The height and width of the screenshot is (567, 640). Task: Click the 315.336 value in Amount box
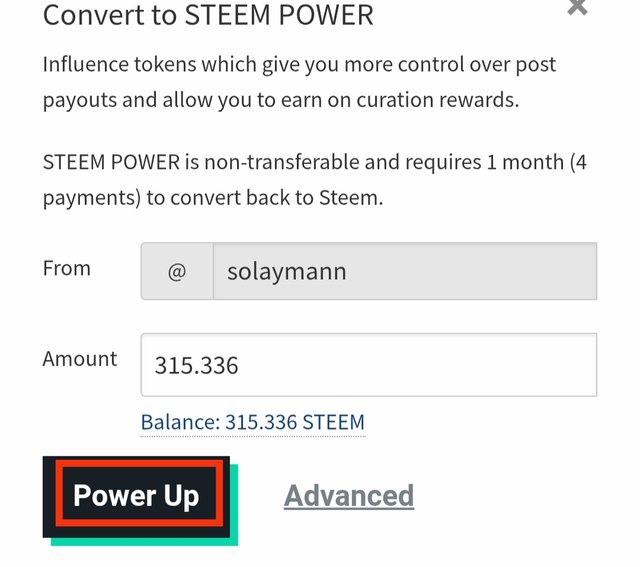click(x=196, y=366)
